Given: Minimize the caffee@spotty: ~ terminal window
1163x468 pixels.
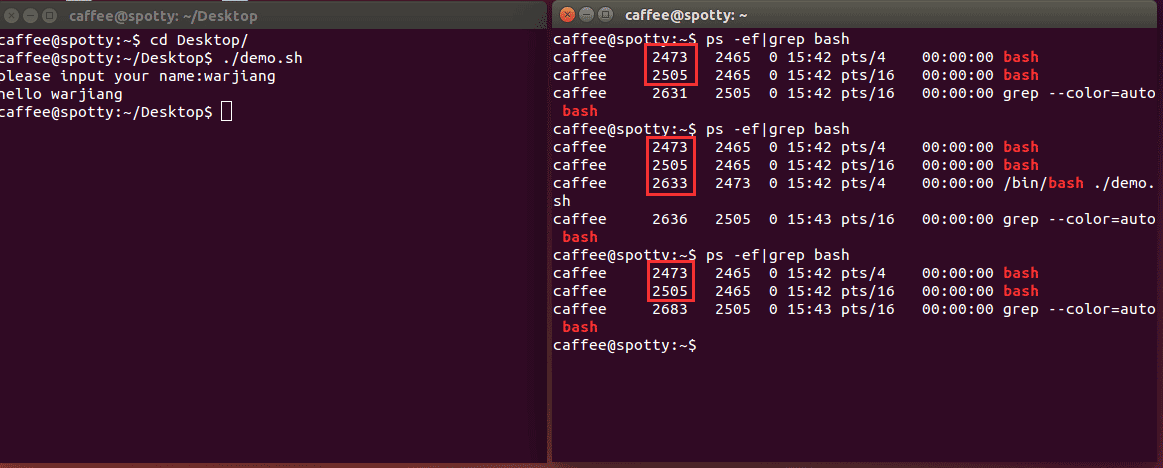Looking at the screenshot, I should 586,14.
